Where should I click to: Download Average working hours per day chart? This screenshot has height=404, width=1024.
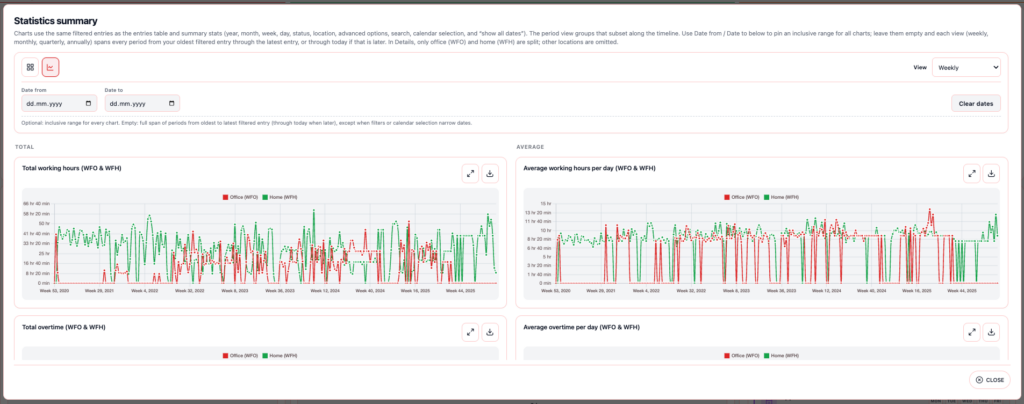(991, 173)
